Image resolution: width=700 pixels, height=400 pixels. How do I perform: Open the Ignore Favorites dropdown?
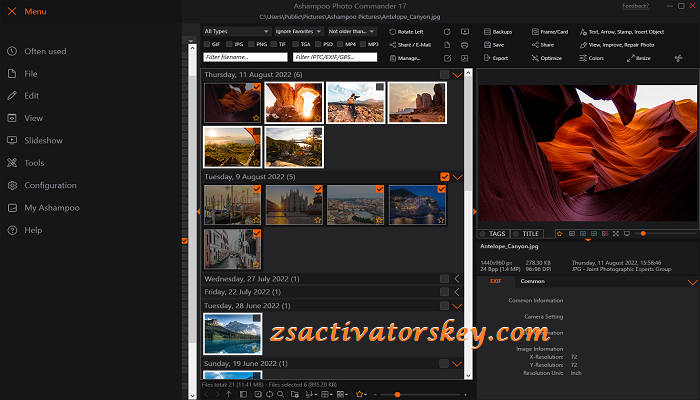(298, 31)
